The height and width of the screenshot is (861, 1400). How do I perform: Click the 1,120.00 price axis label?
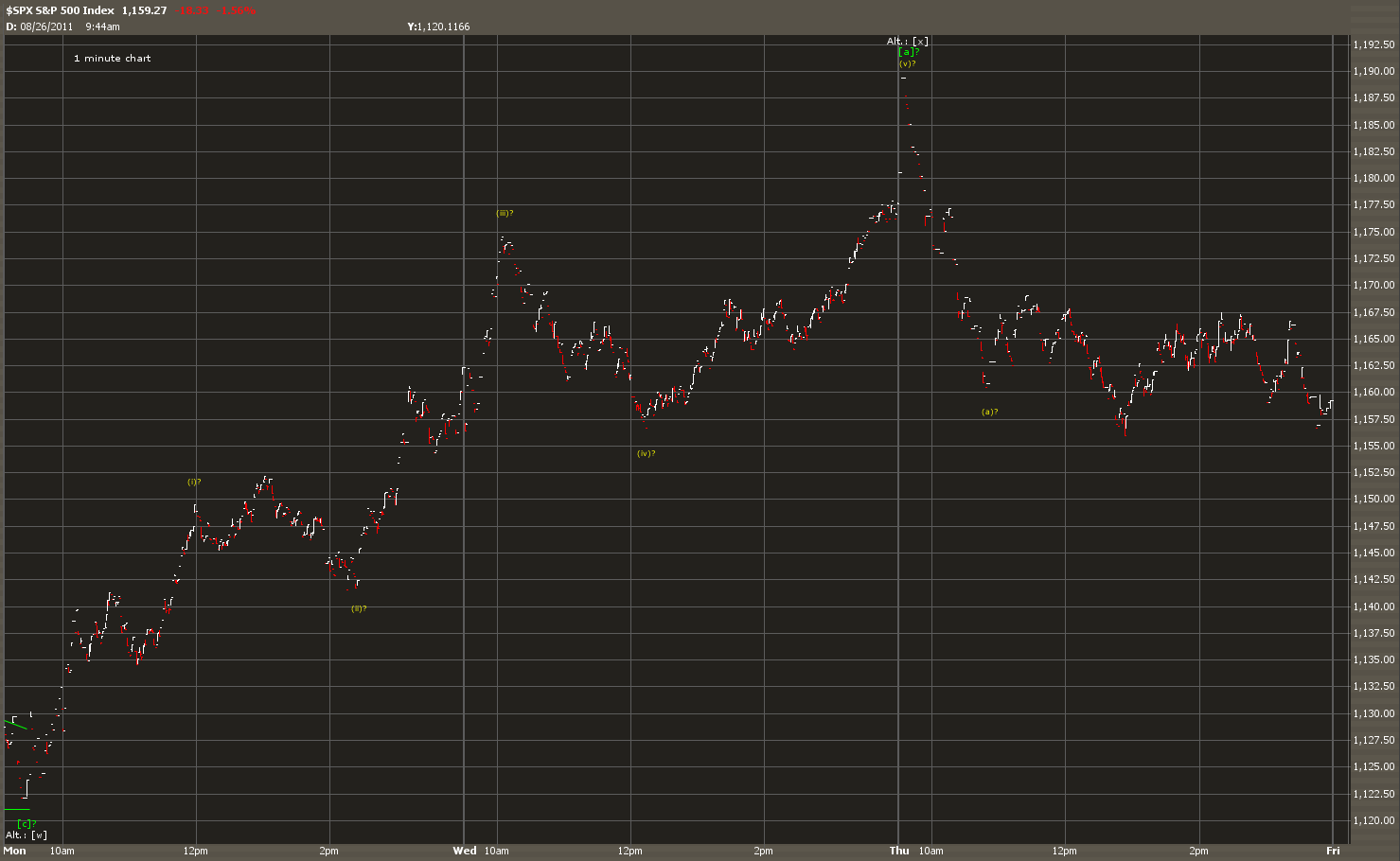point(1374,820)
